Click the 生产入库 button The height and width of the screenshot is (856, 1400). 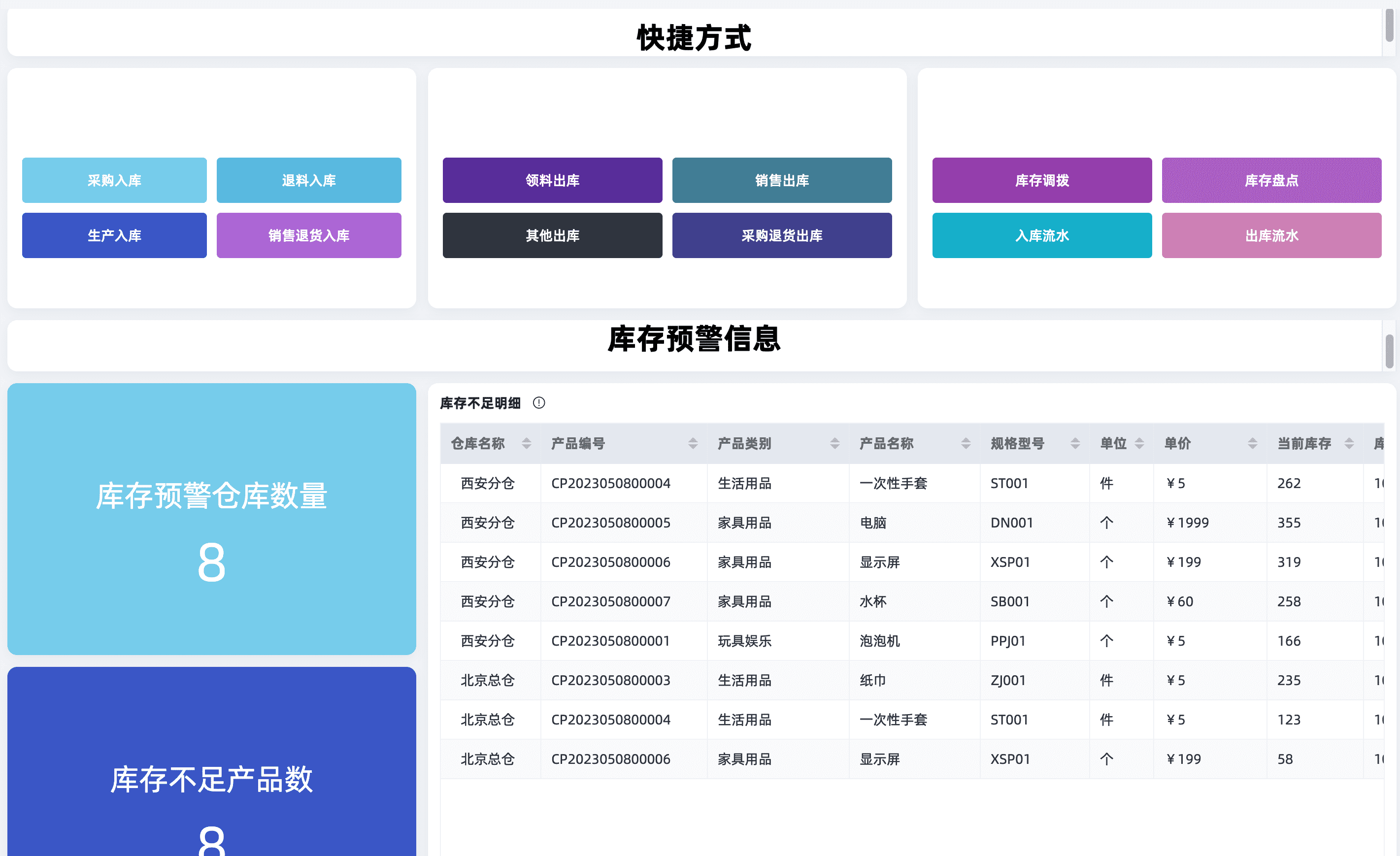pyautogui.click(x=114, y=235)
